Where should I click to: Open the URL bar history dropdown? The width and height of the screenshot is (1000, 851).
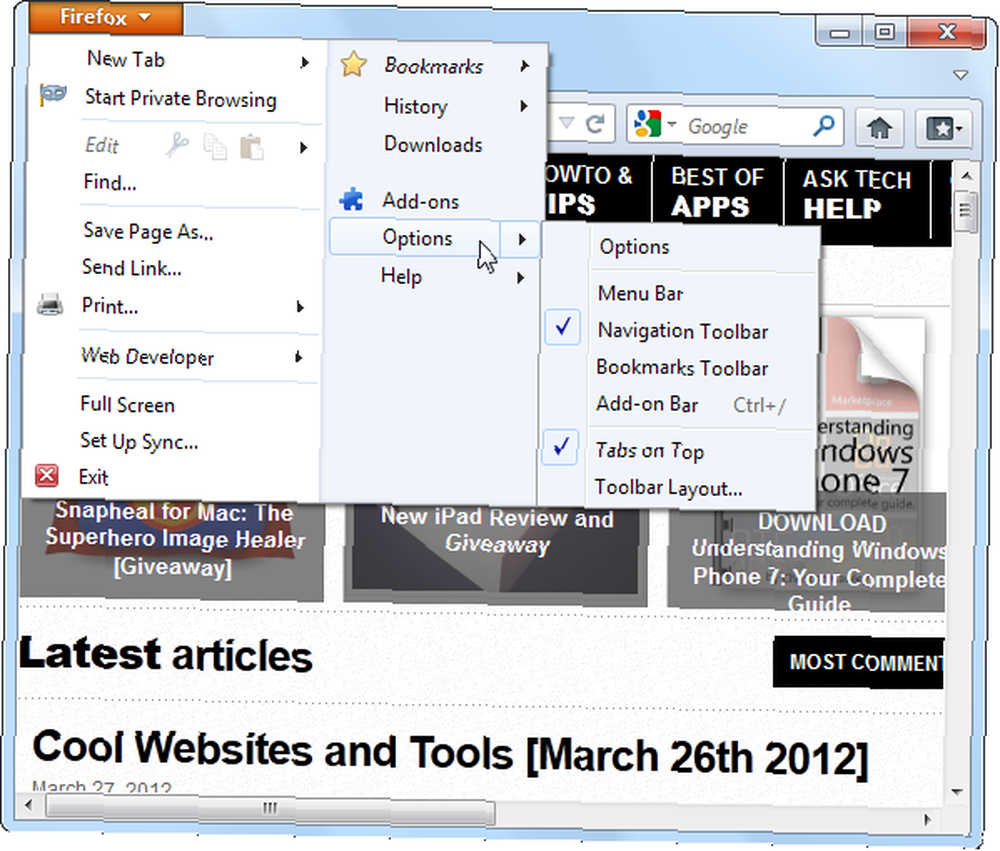click(x=566, y=122)
